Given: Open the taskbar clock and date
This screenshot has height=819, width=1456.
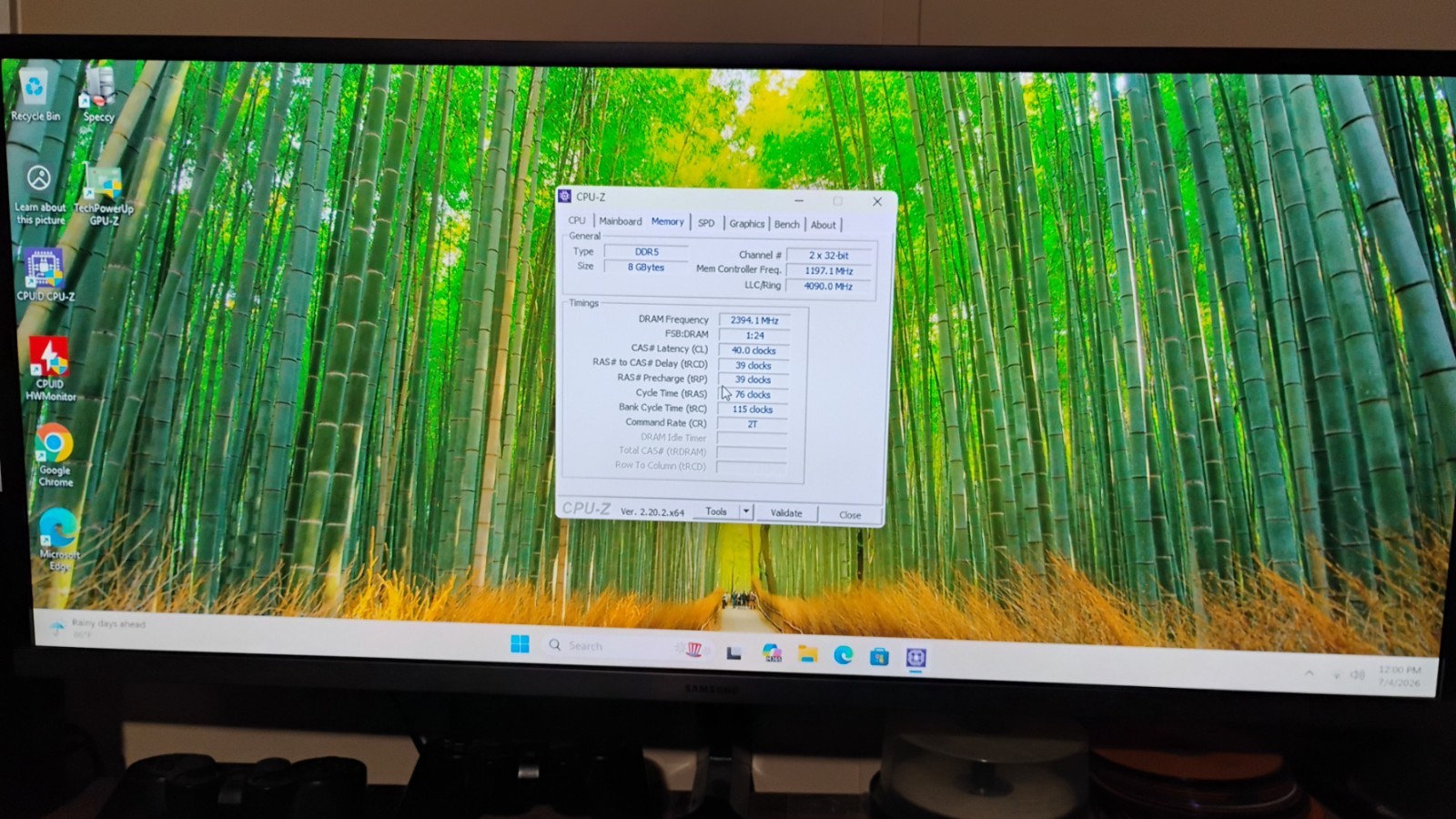Looking at the screenshot, I should click(x=1399, y=676).
